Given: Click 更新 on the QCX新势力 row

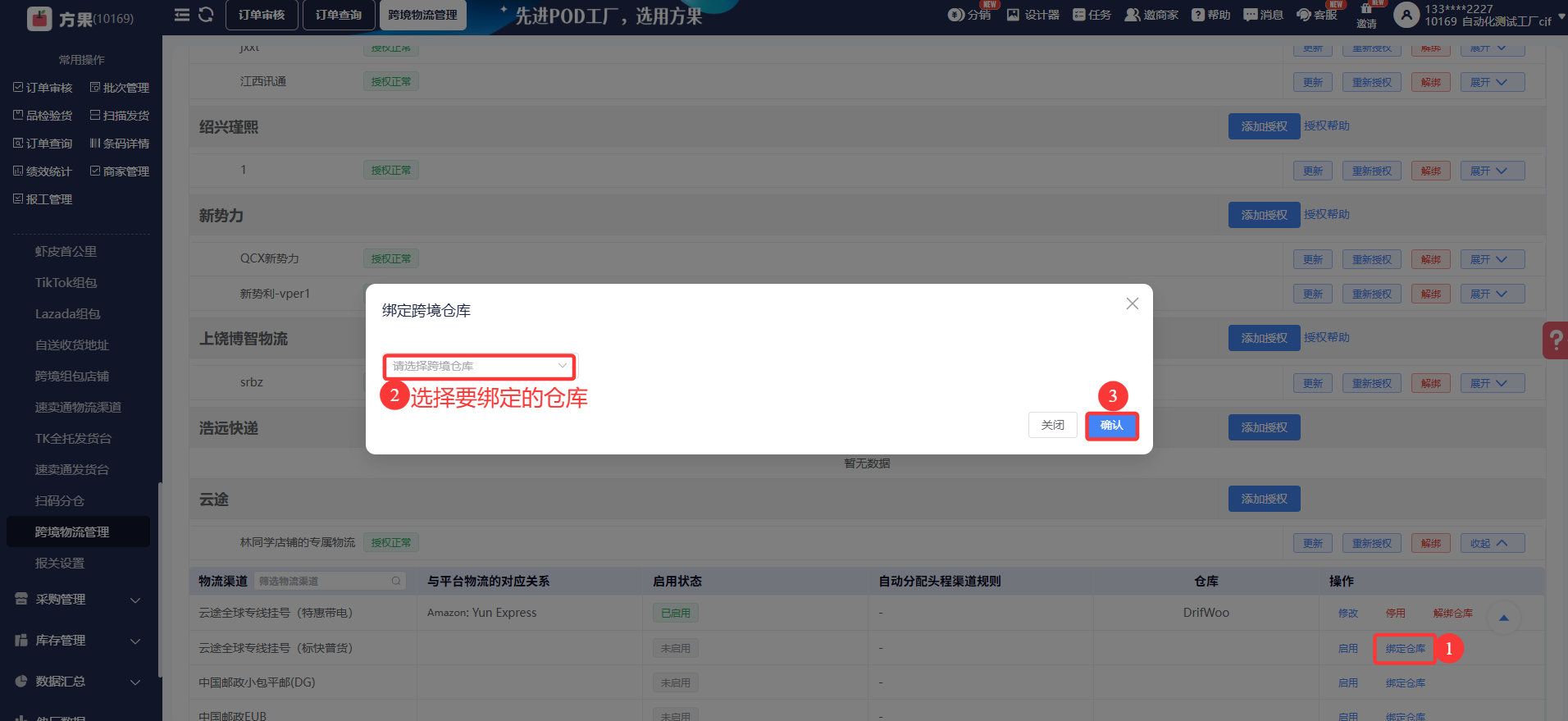Looking at the screenshot, I should coord(1313,259).
